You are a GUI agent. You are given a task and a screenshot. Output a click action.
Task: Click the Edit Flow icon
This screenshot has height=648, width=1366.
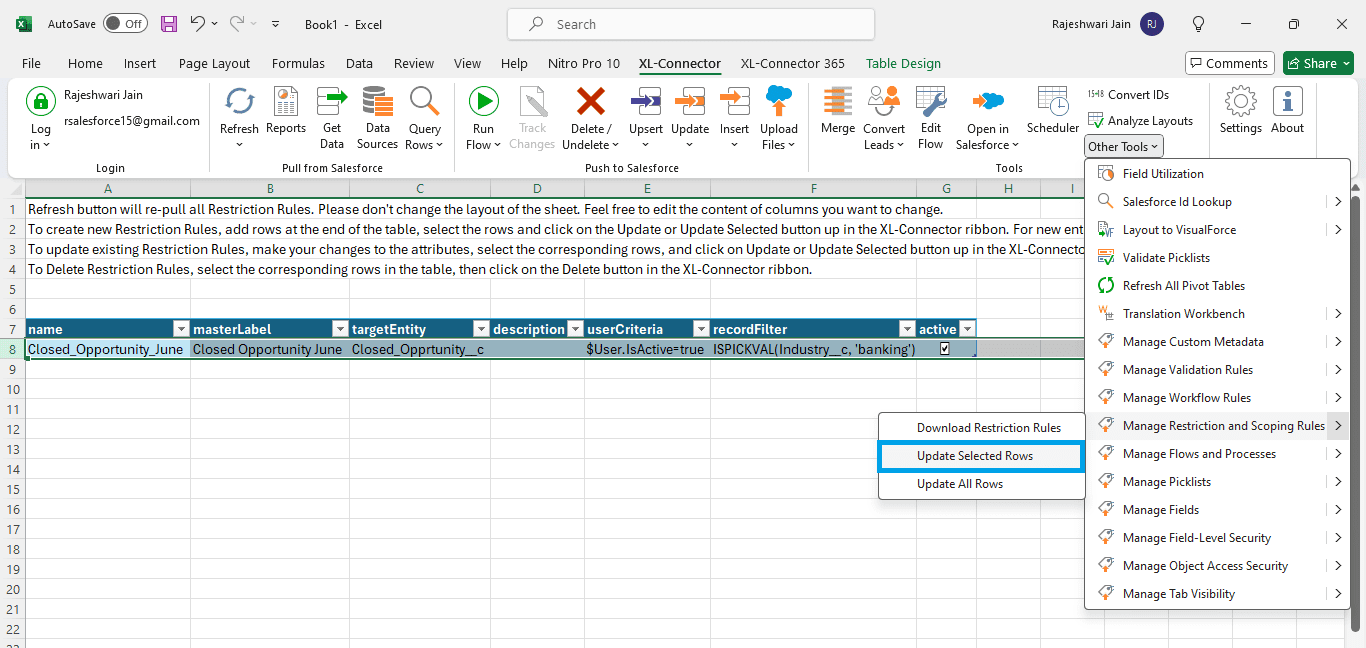point(931,102)
